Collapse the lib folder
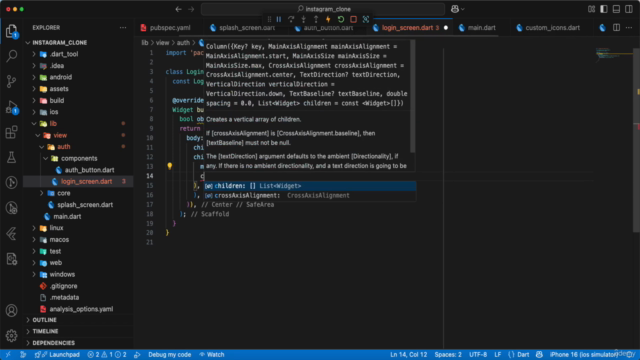Image resolution: width=640 pixels, height=360 pixels. pyautogui.click(x=53, y=123)
